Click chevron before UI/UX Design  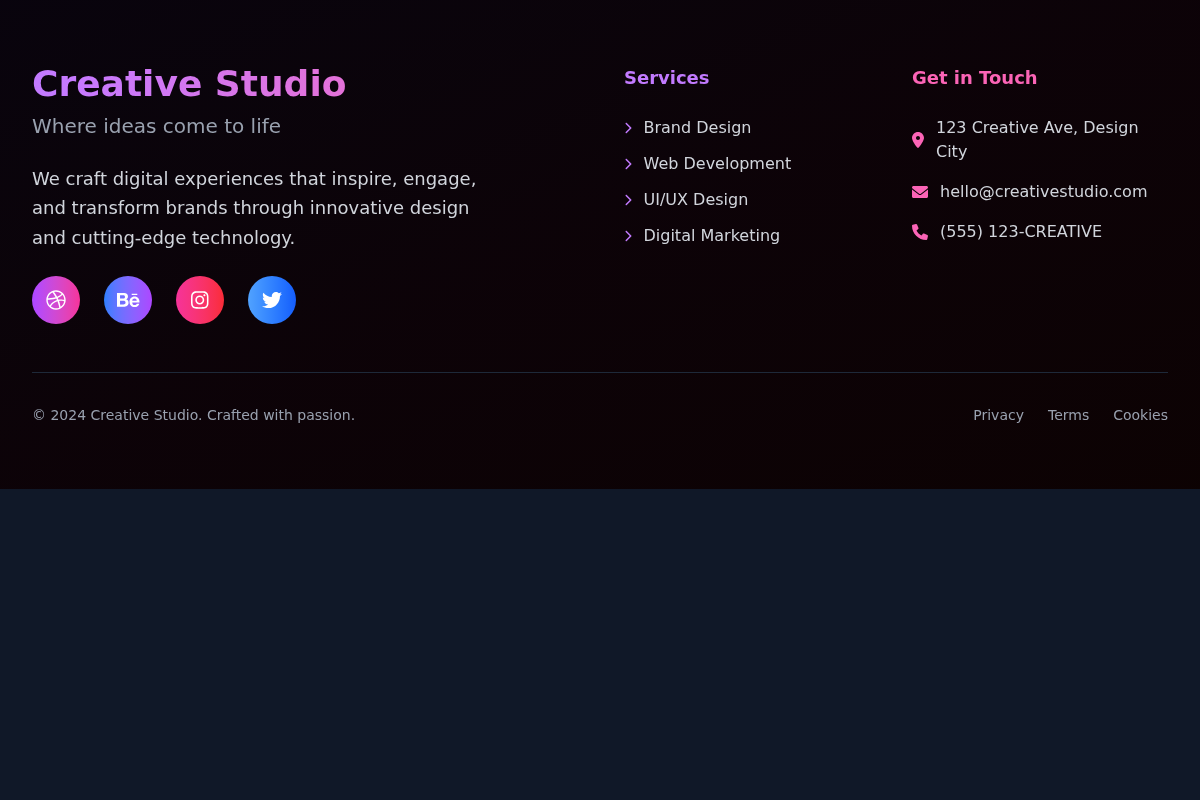(628, 200)
